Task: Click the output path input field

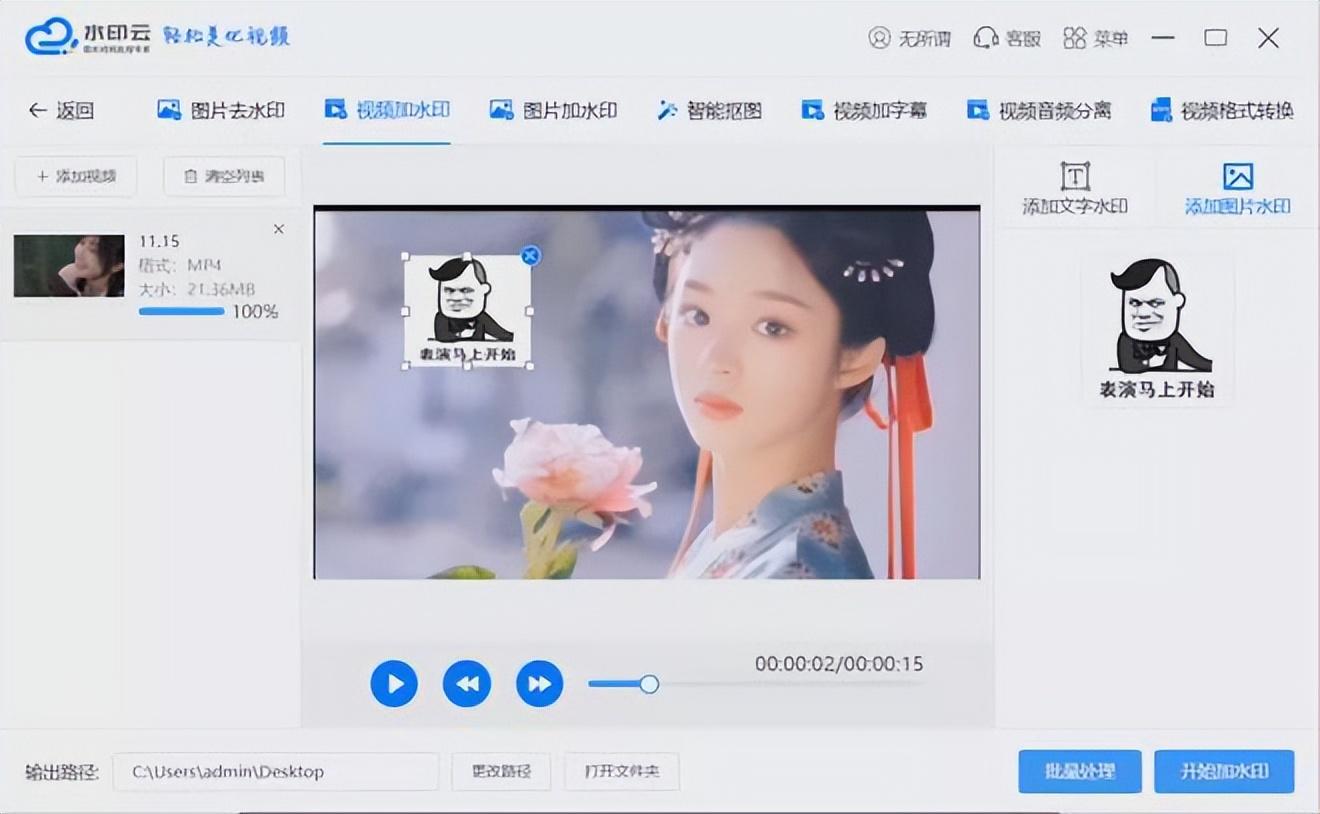Action: click(275, 771)
